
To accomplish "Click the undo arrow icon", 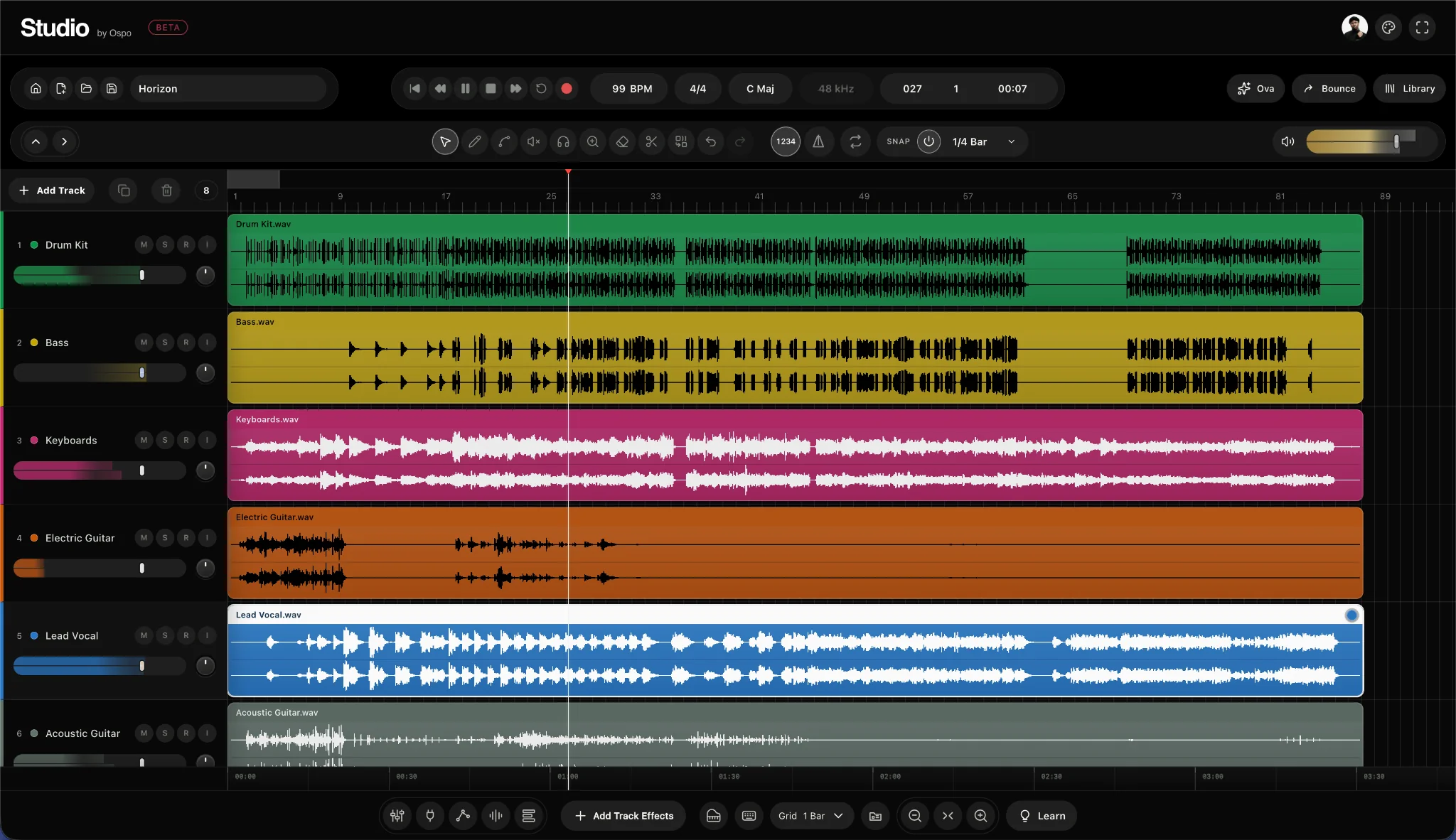I will 710,141.
